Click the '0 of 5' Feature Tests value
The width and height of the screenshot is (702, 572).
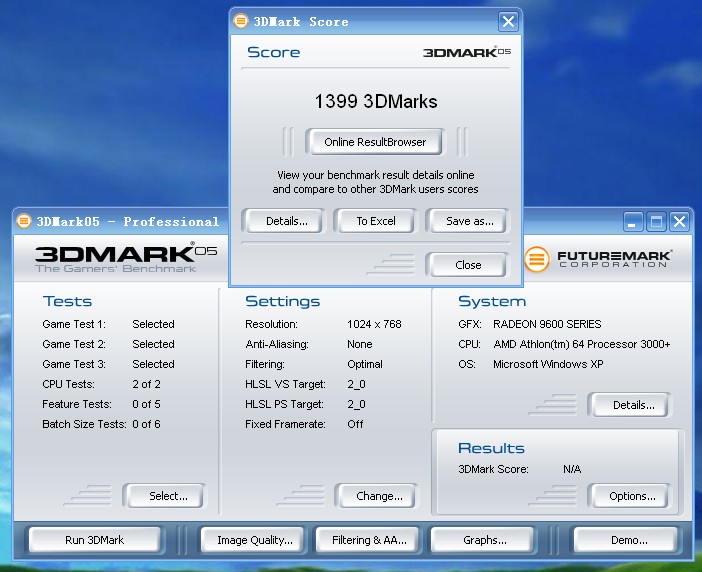coord(146,404)
